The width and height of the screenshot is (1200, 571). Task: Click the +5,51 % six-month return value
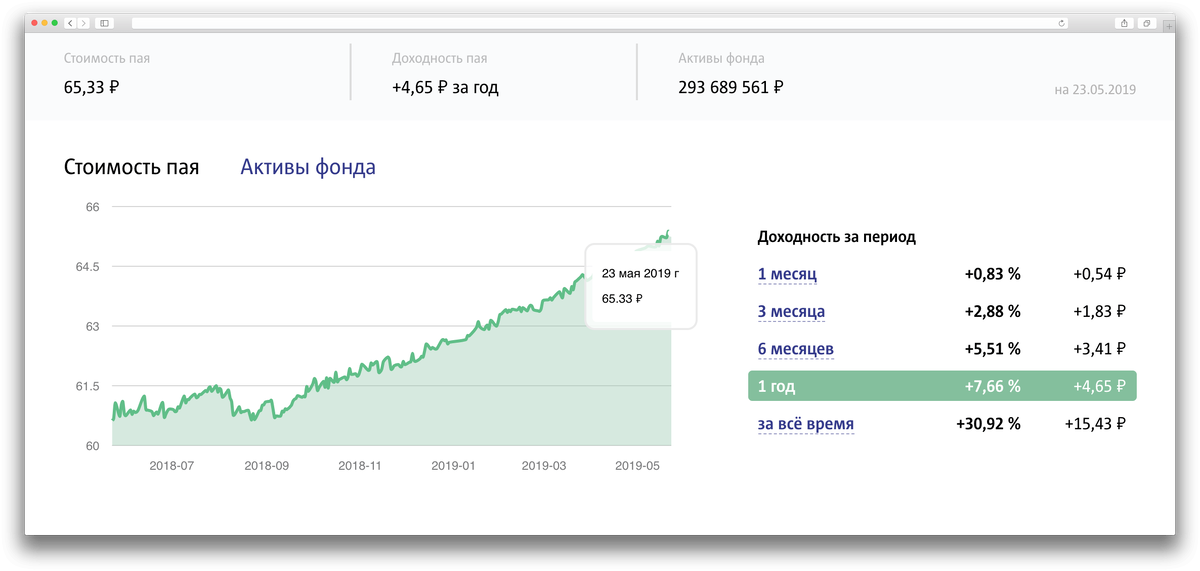click(x=992, y=349)
